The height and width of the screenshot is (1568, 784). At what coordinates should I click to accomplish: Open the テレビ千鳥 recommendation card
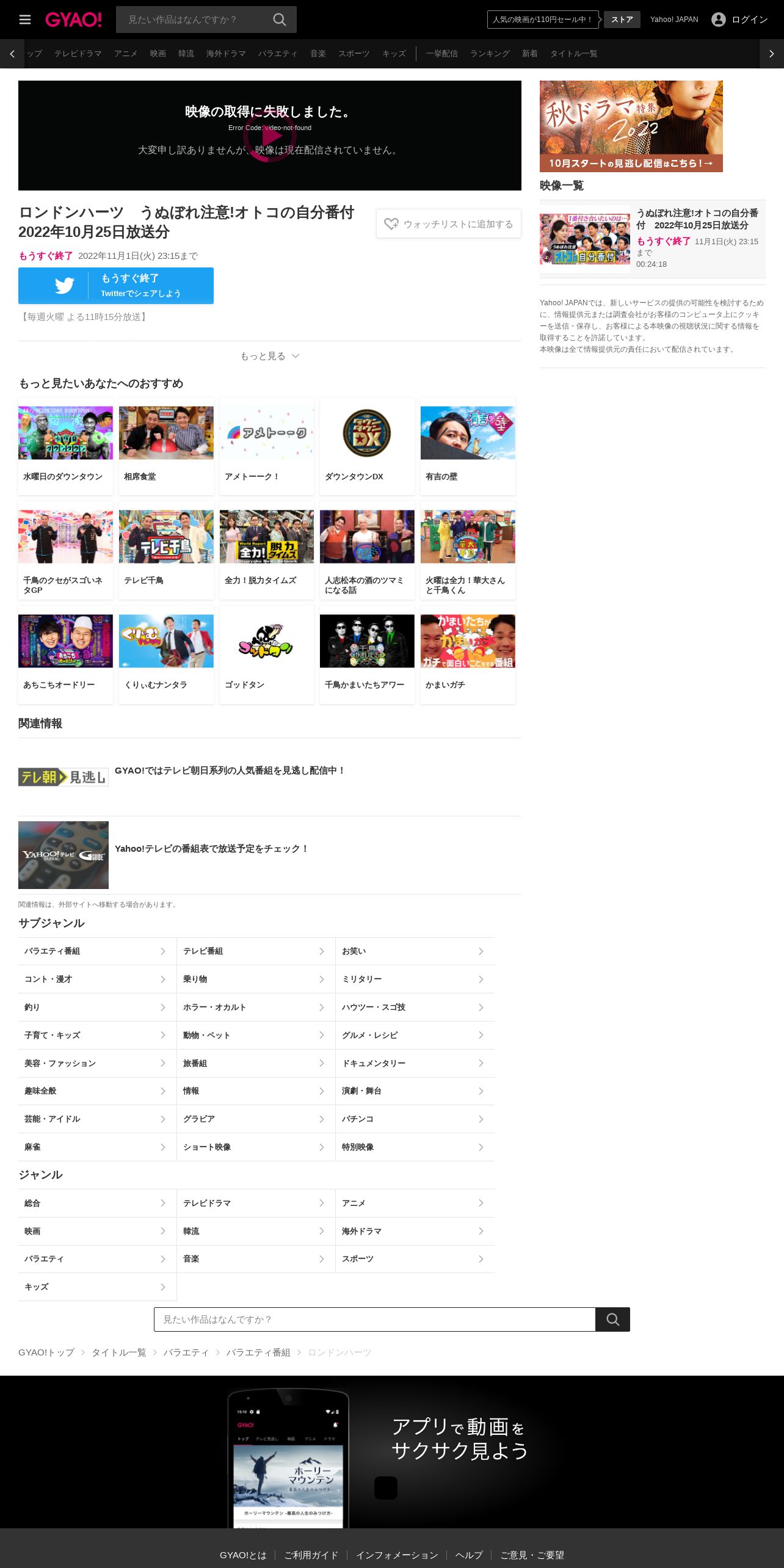click(166, 550)
